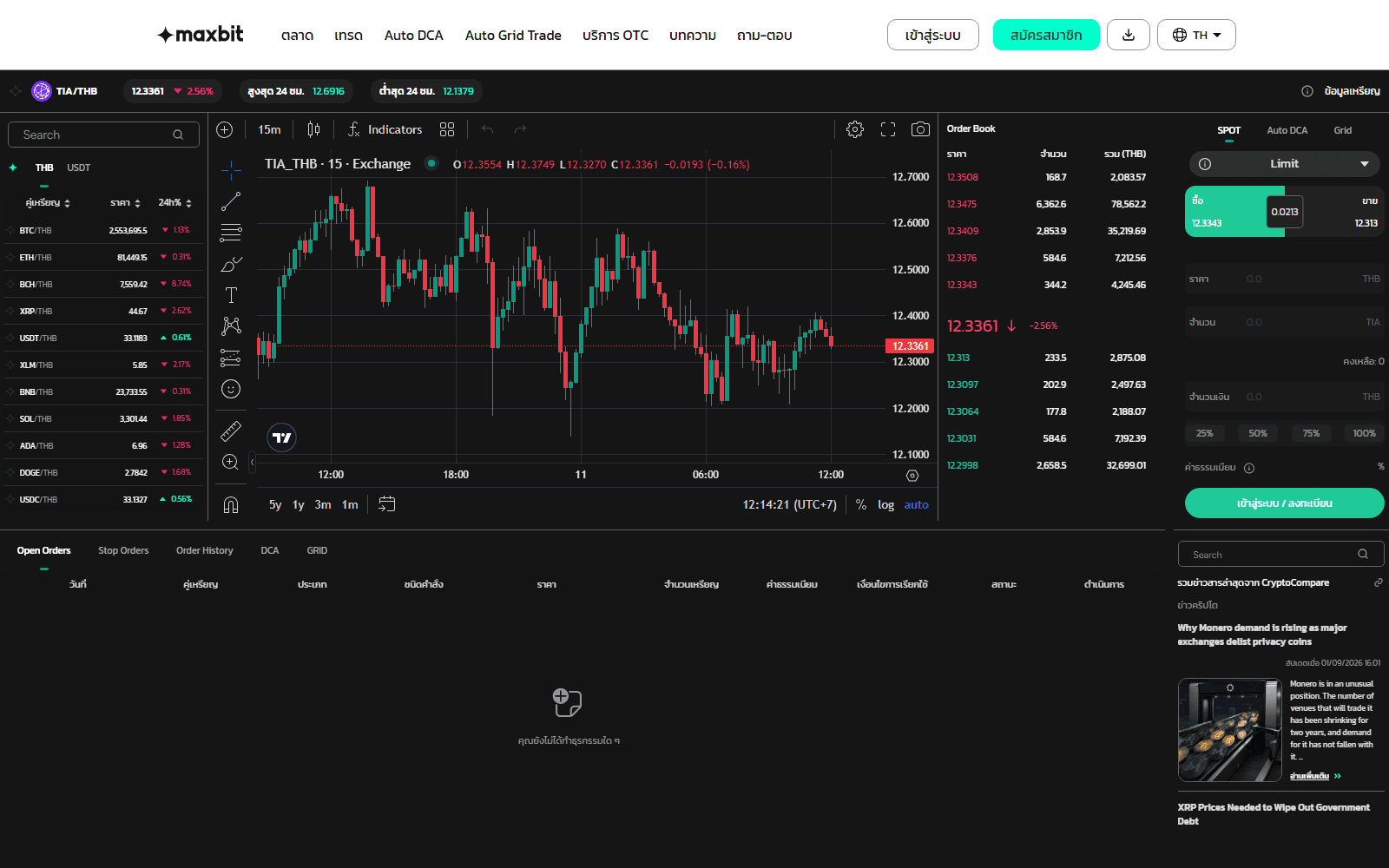
Task: Toggle the favorite star for TIA/THB
Action: coord(16,91)
